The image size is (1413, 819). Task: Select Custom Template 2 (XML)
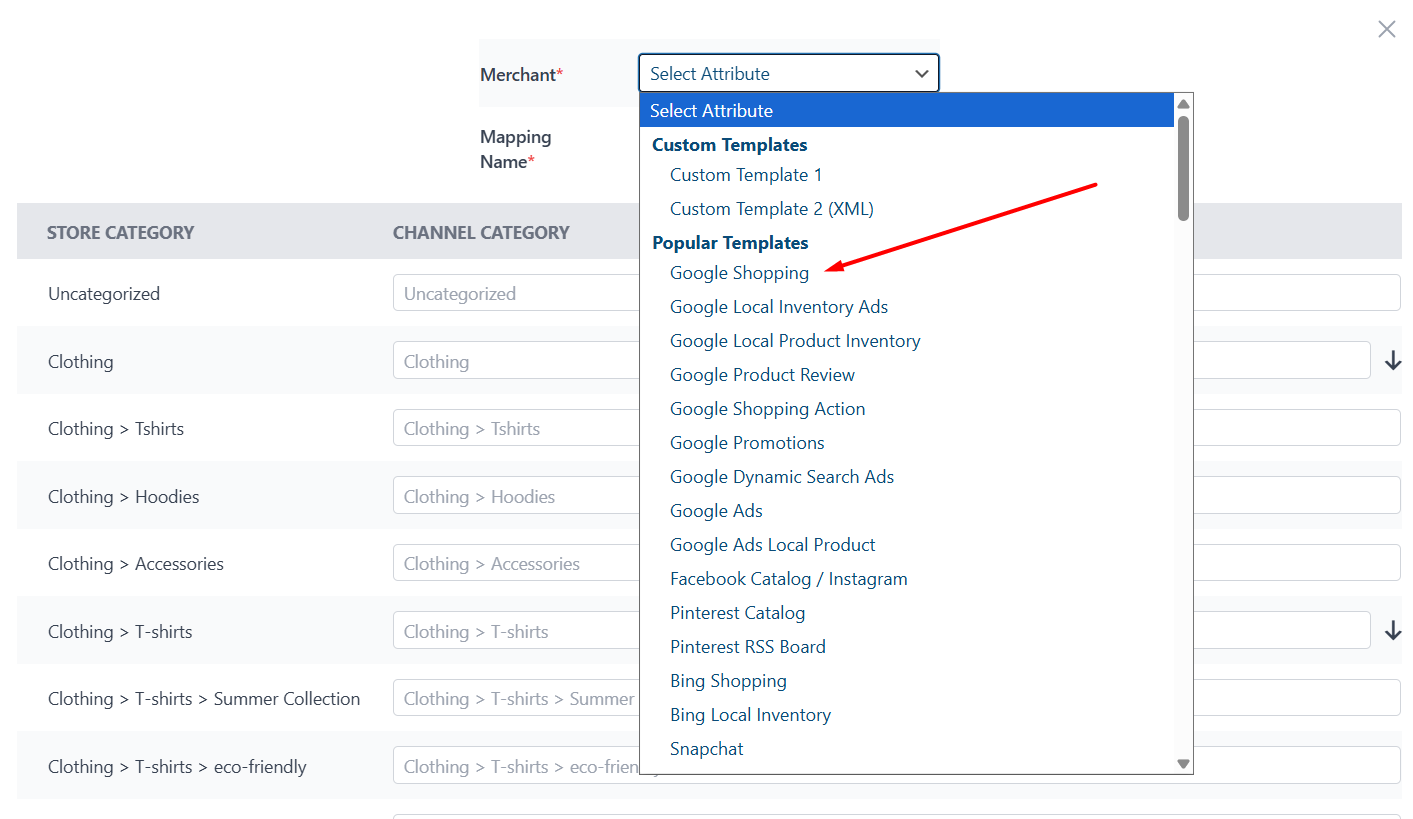click(772, 209)
